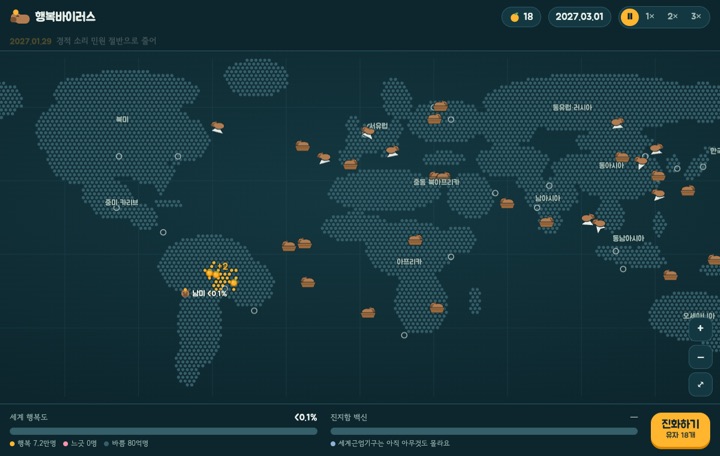The image size is (720, 456).
Task: Click capybara box south of 동남아시아 islands
Action: click(x=670, y=275)
